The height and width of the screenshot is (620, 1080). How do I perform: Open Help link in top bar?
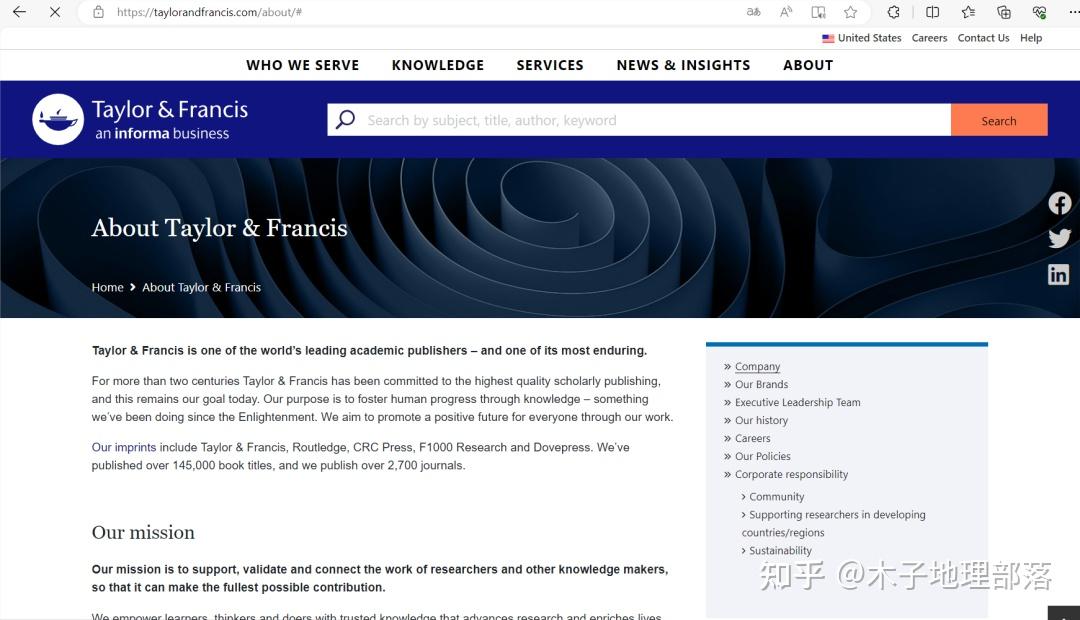1030,38
